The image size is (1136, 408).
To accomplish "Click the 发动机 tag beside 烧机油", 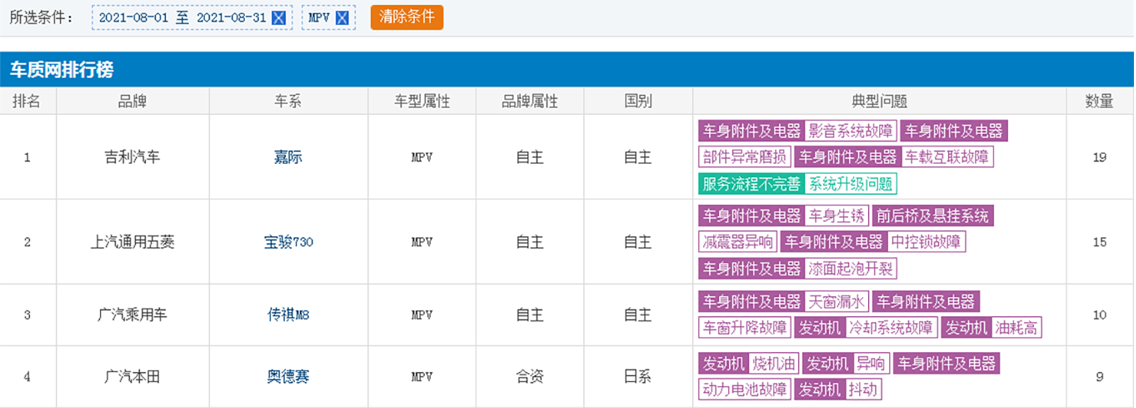I will point(724,363).
